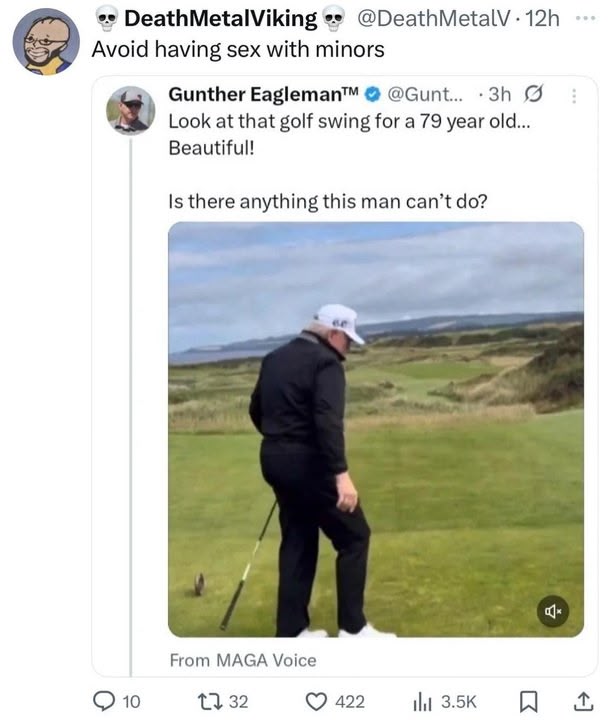Click the "From MAGA Voice" source link
The width and height of the screenshot is (611, 720).
(243, 660)
